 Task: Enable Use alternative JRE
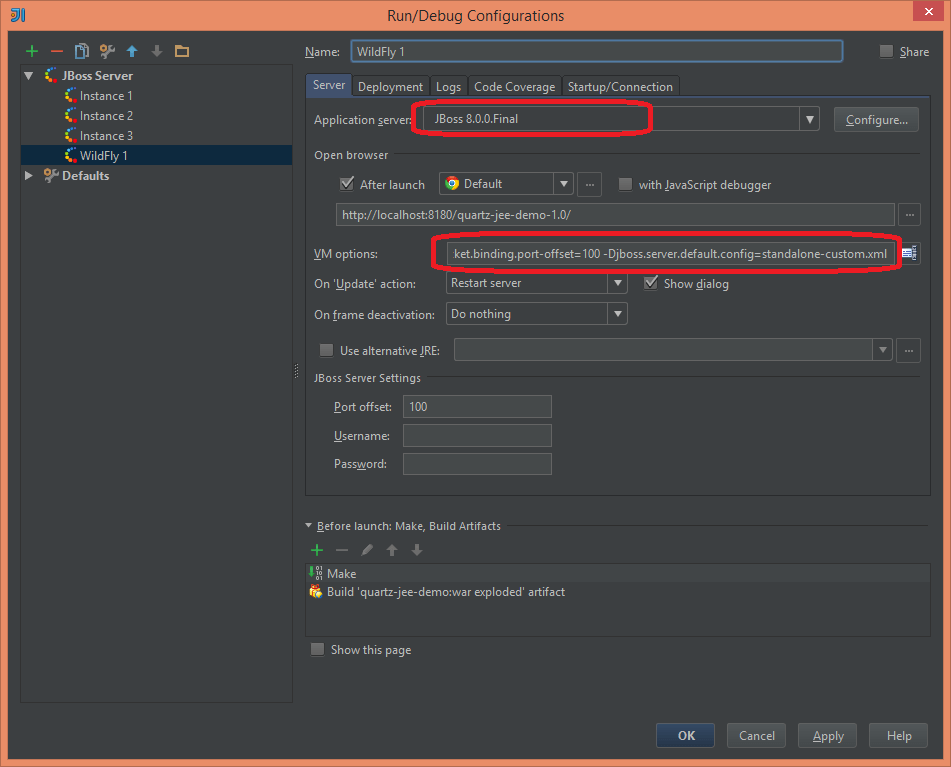click(x=326, y=350)
